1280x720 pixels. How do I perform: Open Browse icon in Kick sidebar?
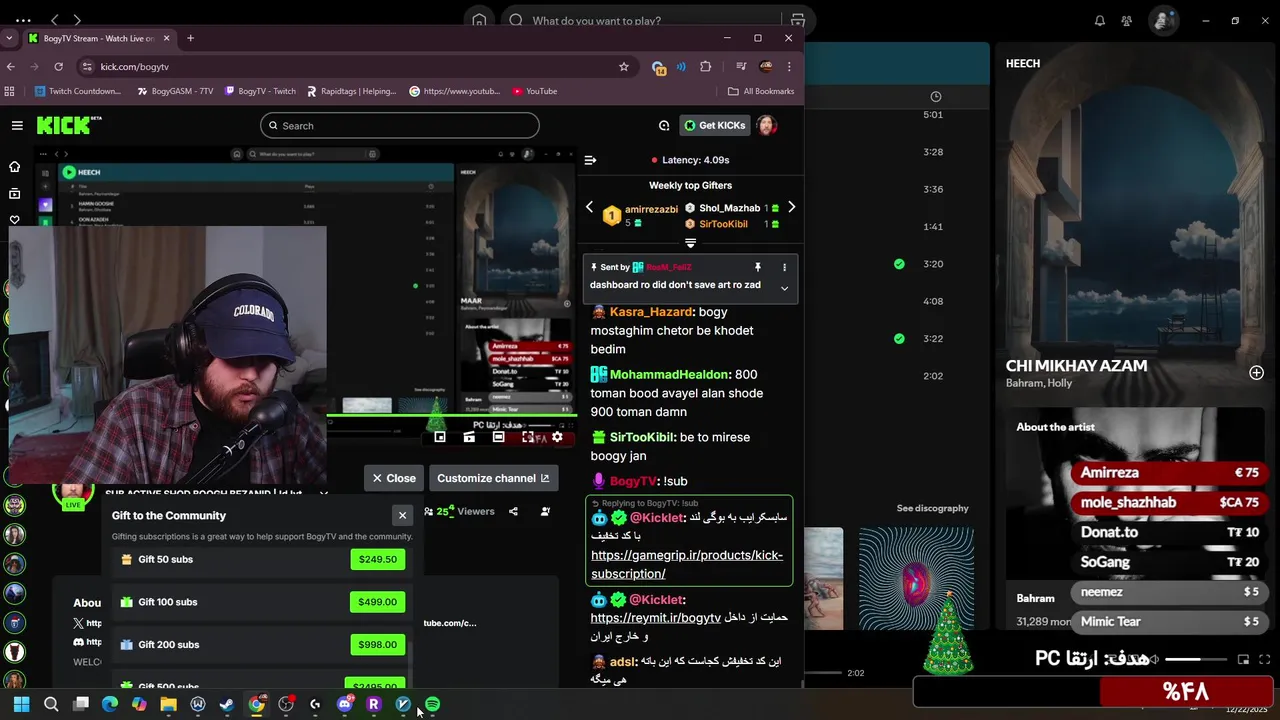[x=14, y=193]
